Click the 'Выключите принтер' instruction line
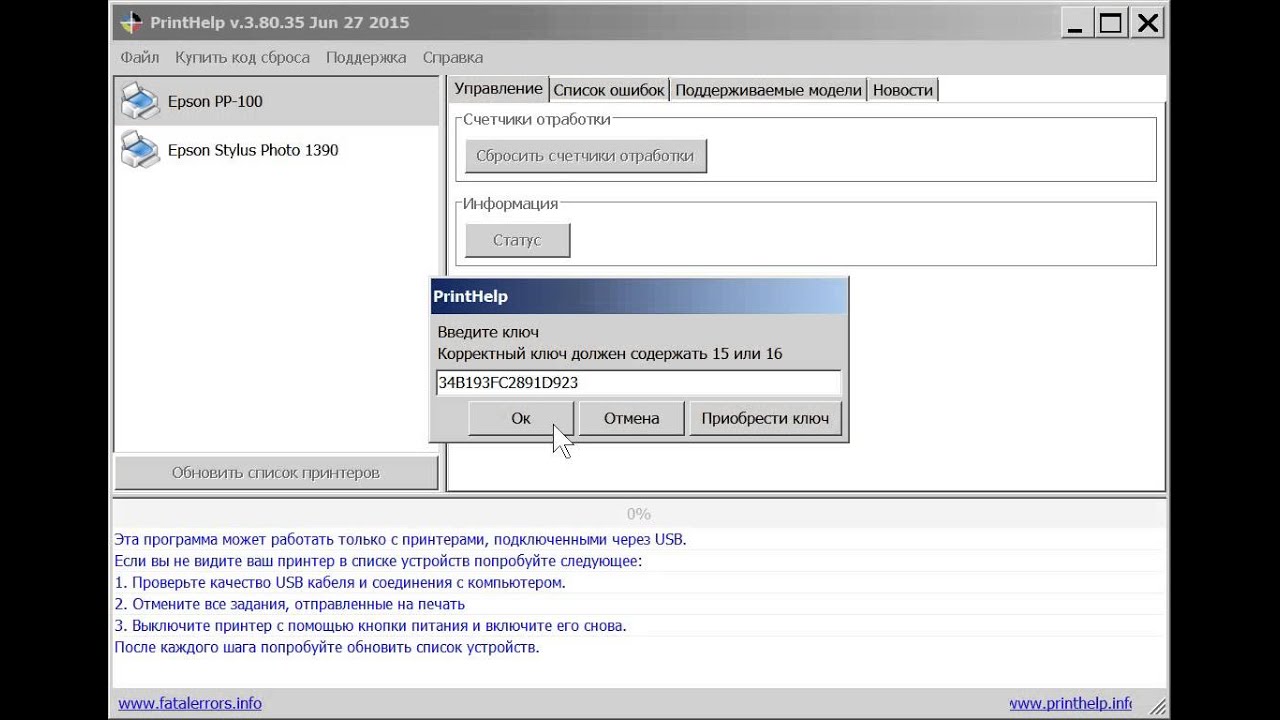Screen dimensions: 1280x720 370,626
